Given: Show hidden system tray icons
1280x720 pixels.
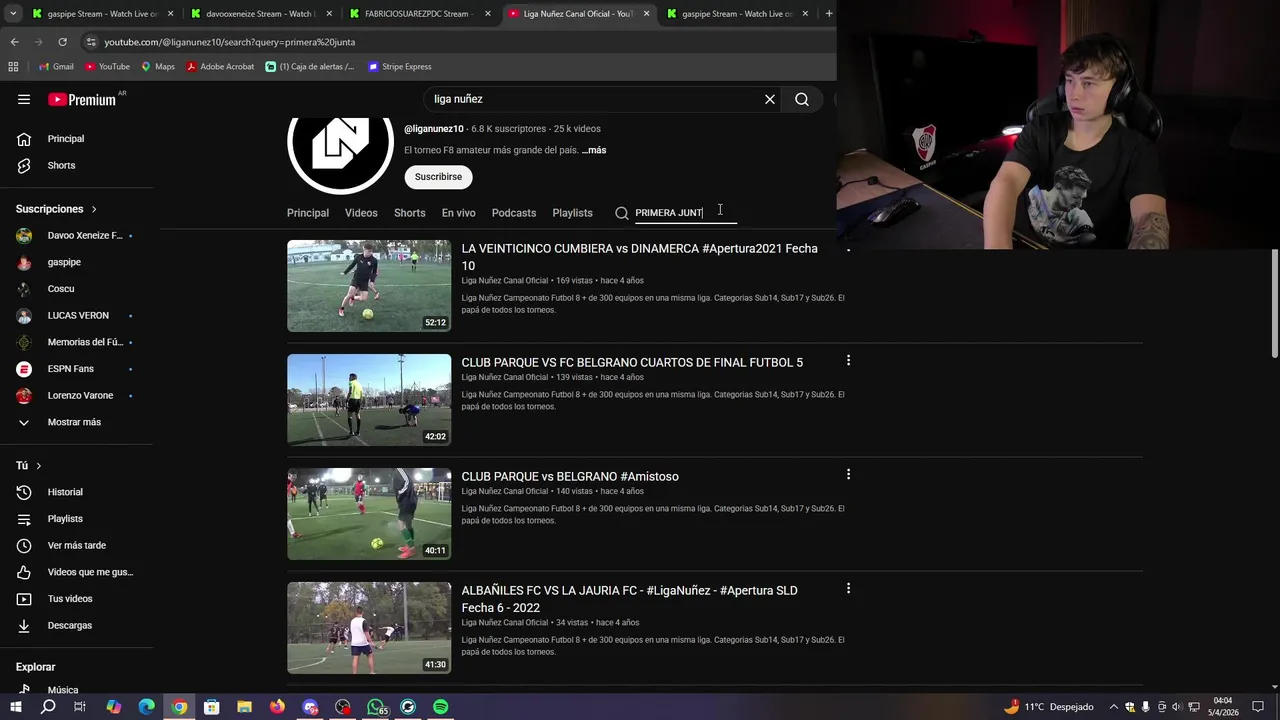Looking at the screenshot, I should 1113,707.
